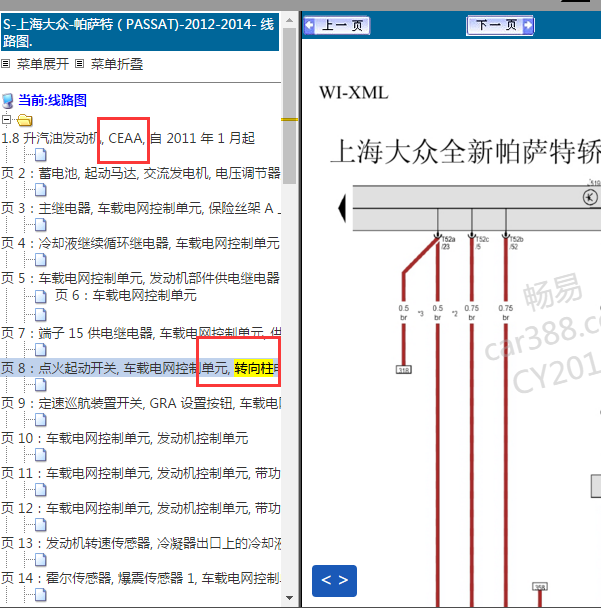Click right arrow icon on 下一页 button
The image size is (601, 608).
(528, 26)
